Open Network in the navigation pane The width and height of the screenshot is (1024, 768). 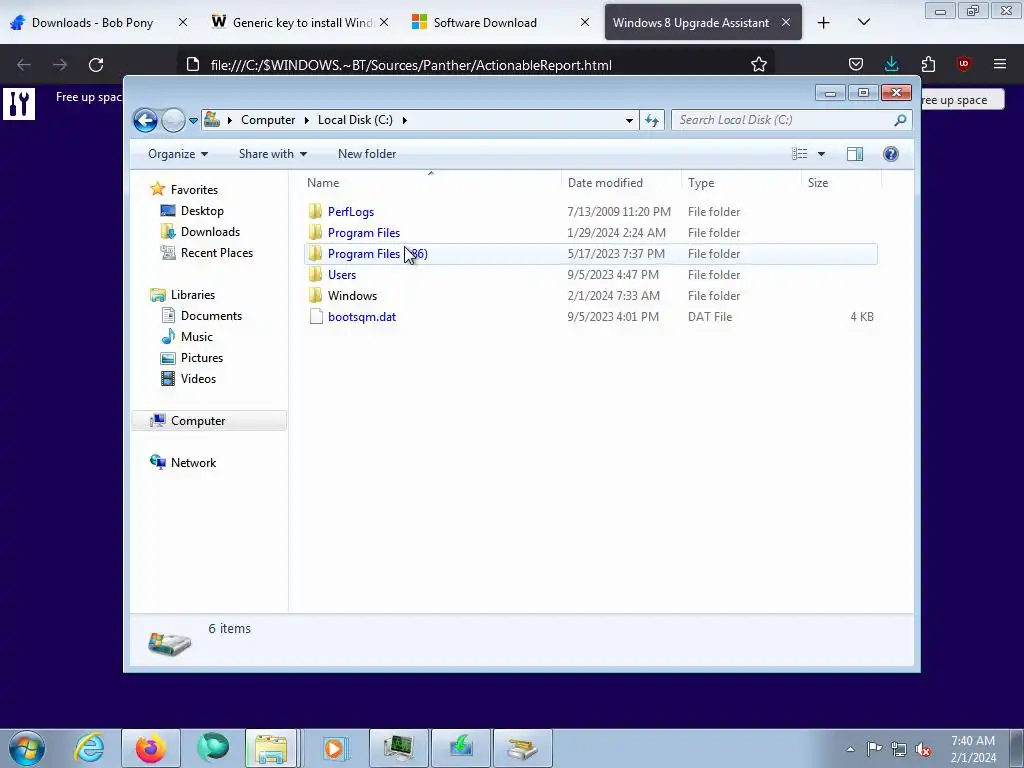click(x=193, y=463)
